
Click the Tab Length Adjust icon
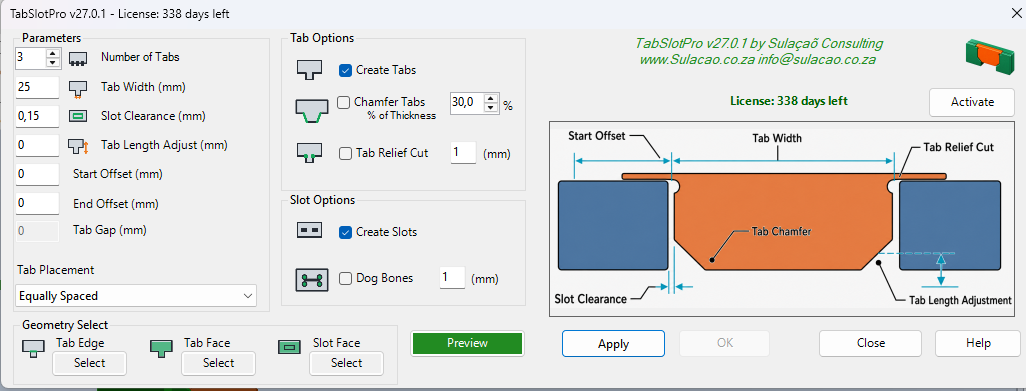79,146
